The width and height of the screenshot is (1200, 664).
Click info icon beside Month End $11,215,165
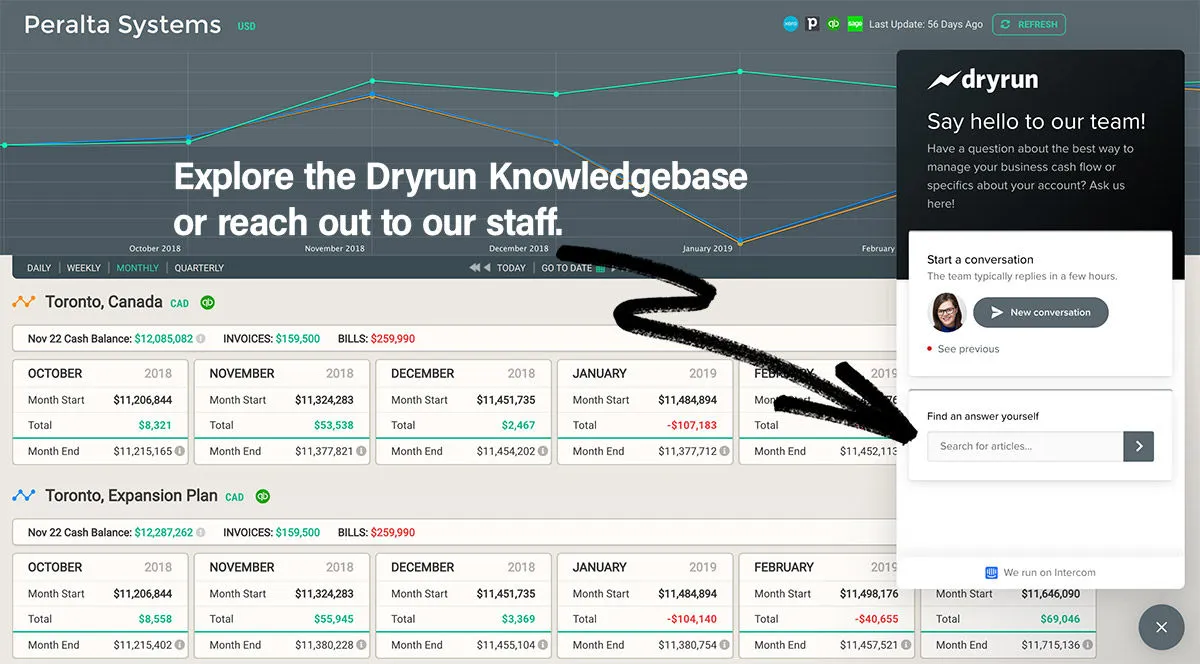pyautogui.click(x=180, y=451)
